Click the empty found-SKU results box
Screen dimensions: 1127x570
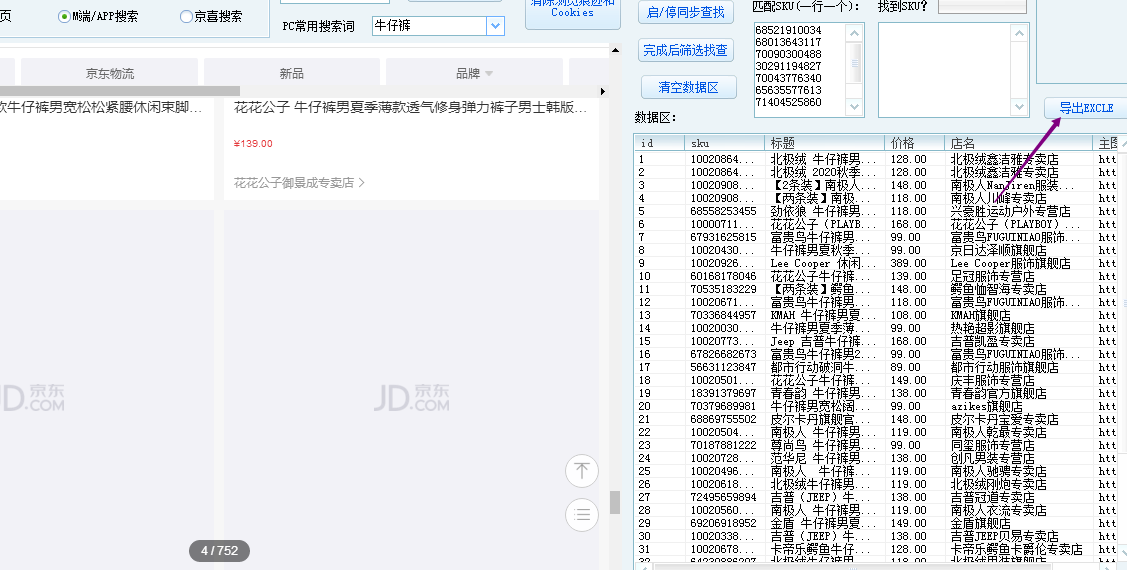(944, 70)
